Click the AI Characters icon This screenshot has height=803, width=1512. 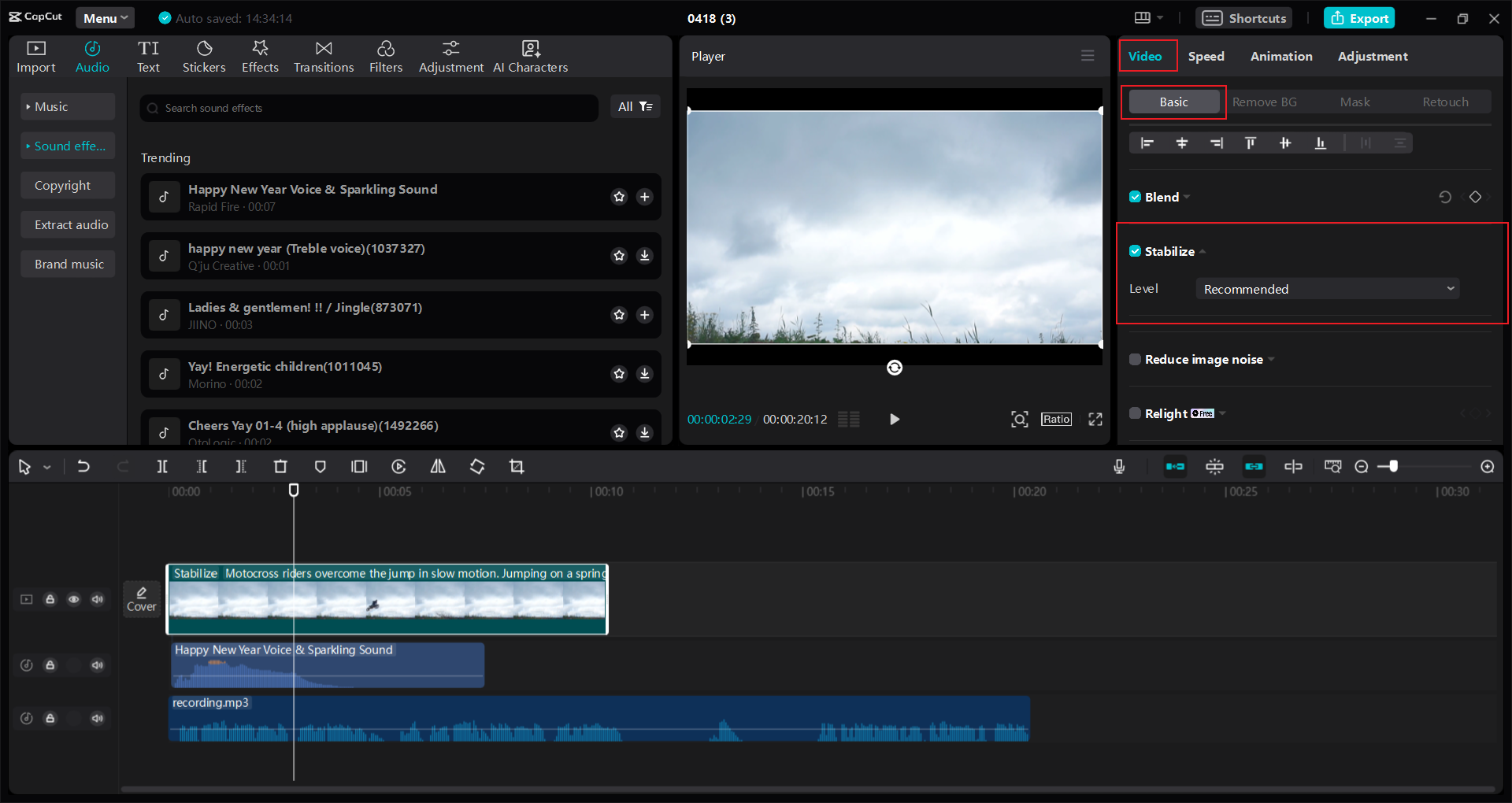coord(530,55)
